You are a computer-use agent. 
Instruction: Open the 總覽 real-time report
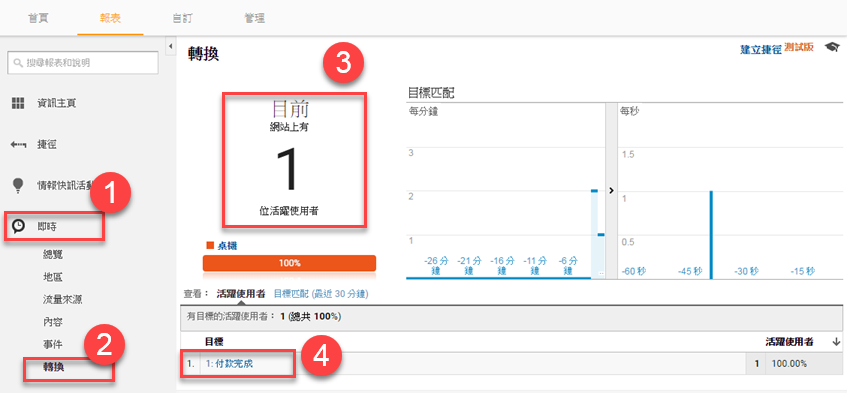click(x=52, y=254)
